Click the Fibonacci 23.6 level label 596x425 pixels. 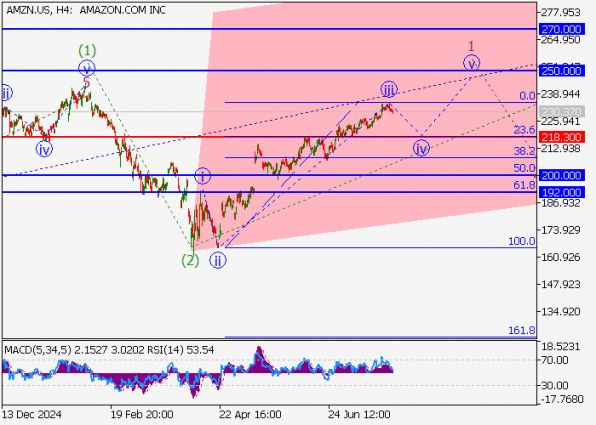[525, 130]
